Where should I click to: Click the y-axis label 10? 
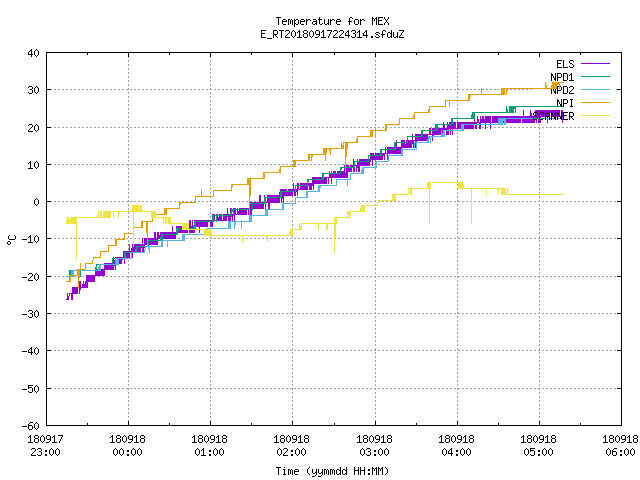tap(33, 165)
